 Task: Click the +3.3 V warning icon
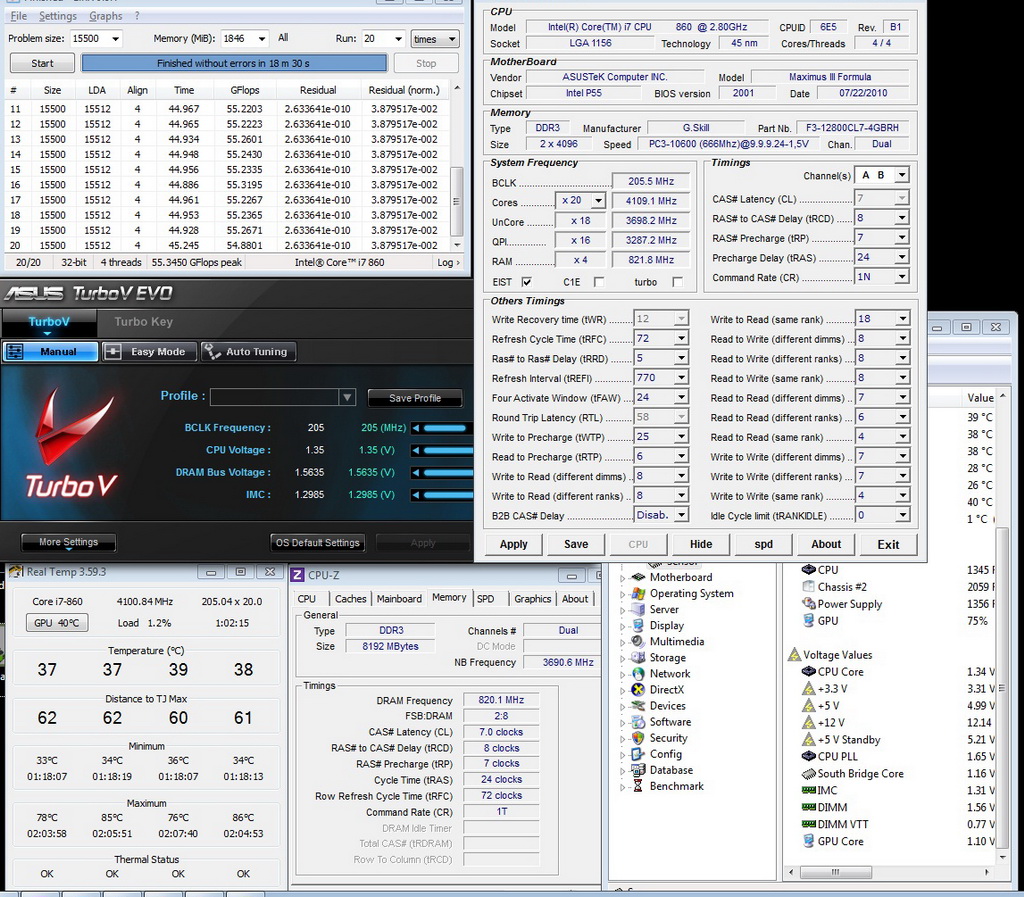(x=808, y=688)
